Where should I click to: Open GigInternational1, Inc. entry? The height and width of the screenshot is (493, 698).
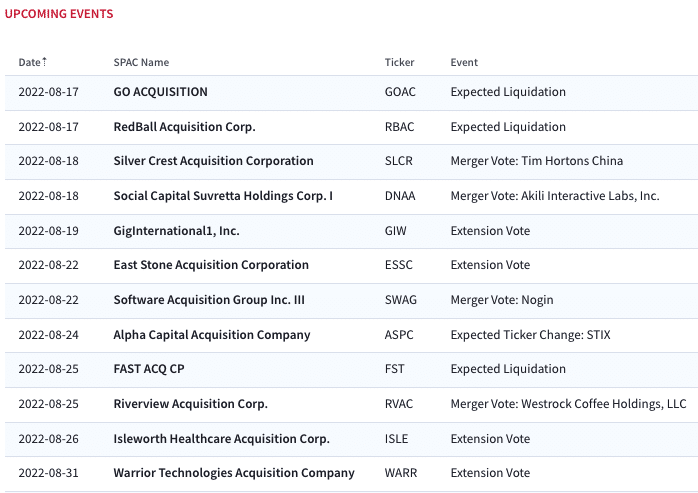click(x=176, y=231)
